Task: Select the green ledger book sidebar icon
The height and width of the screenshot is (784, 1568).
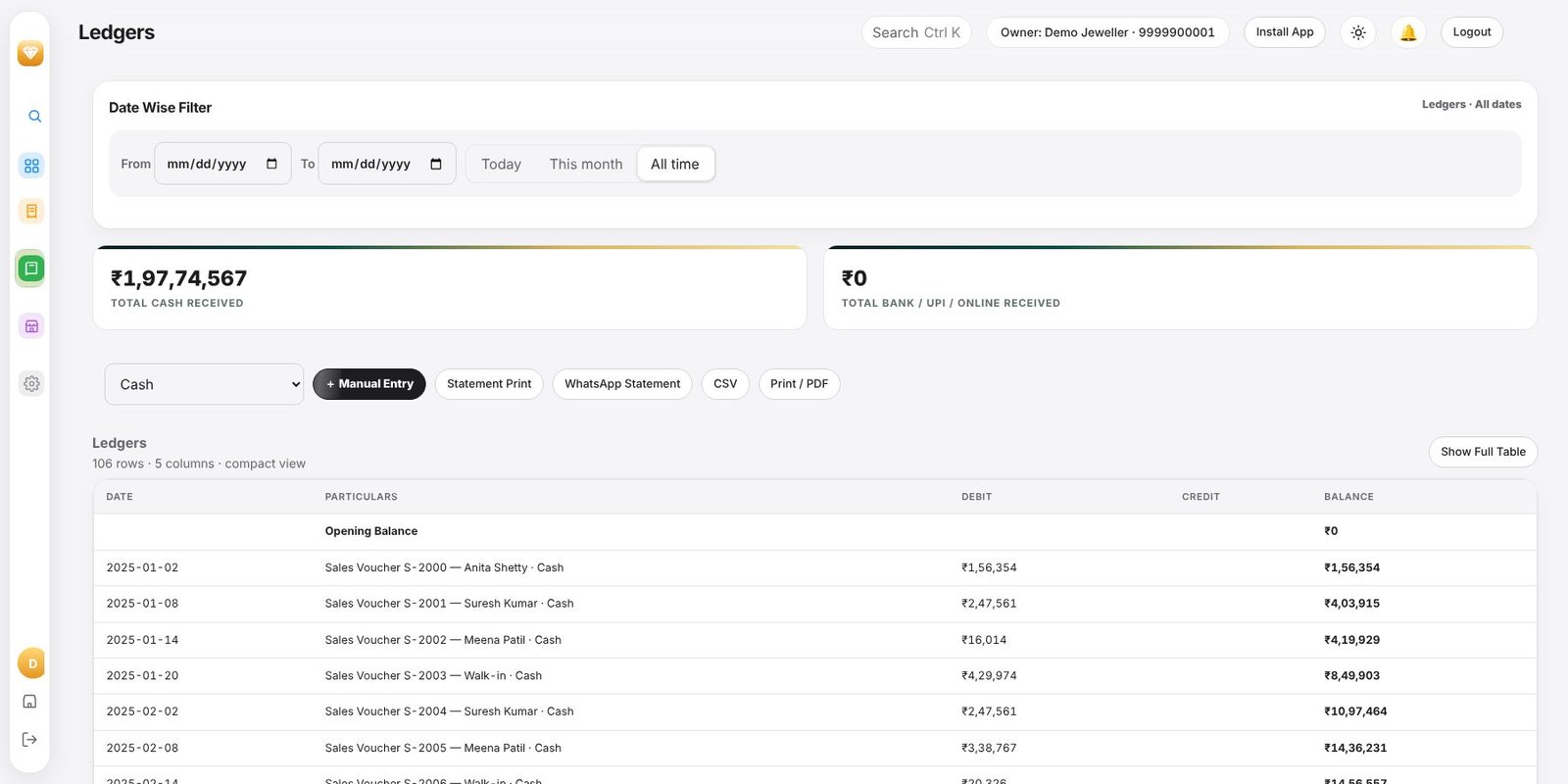Action: point(31,268)
